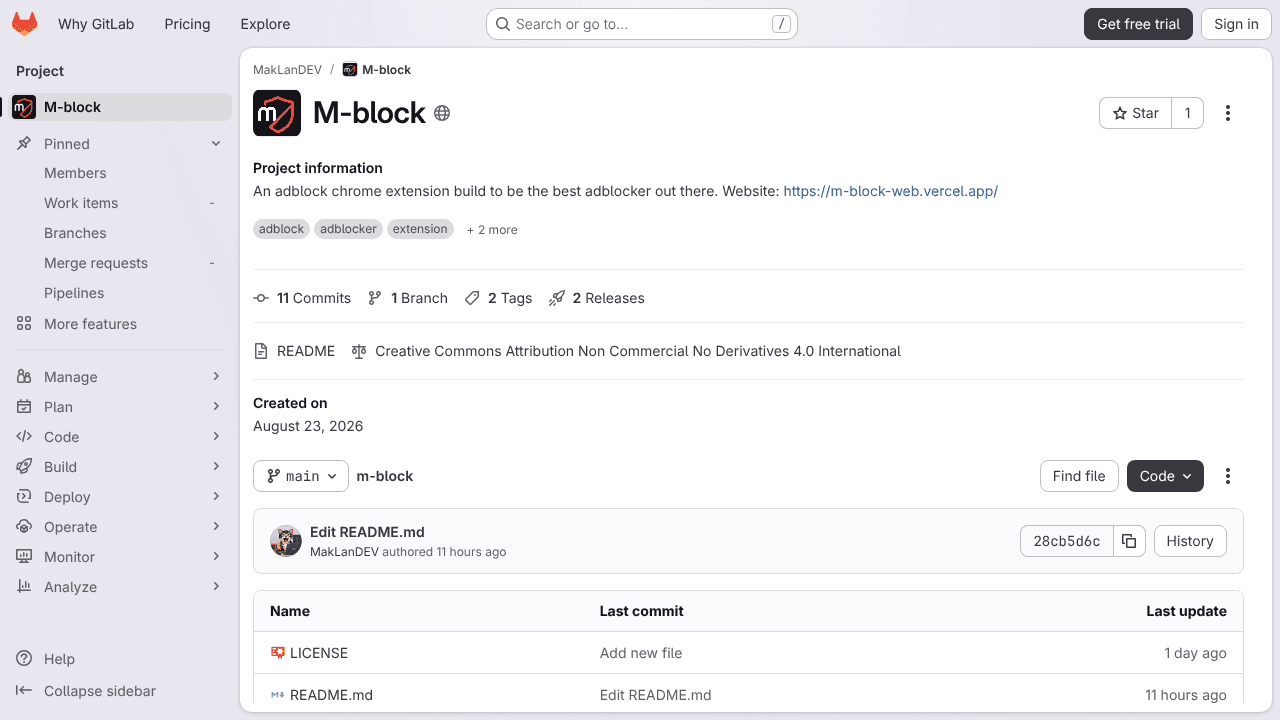Click the README.md markdown file icon
This screenshot has height=720, width=1280.
pos(278,695)
